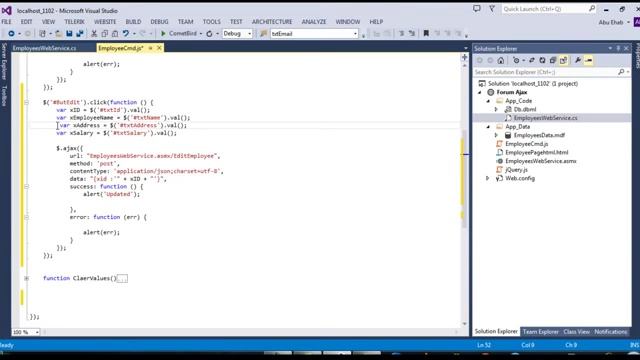Open Solution Explorer window options dropdown arrow
The image size is (640, 360).
click(x=610, y=48)
